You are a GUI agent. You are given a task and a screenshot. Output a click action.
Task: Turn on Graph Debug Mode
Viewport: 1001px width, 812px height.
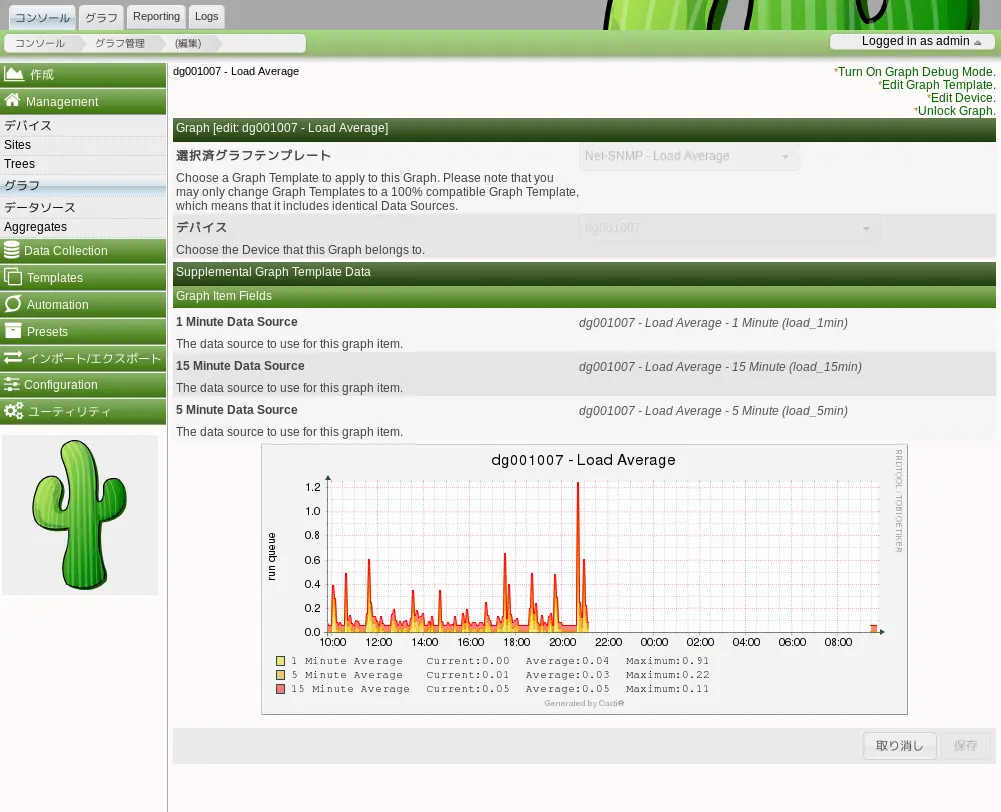click(x=916, y=72)
